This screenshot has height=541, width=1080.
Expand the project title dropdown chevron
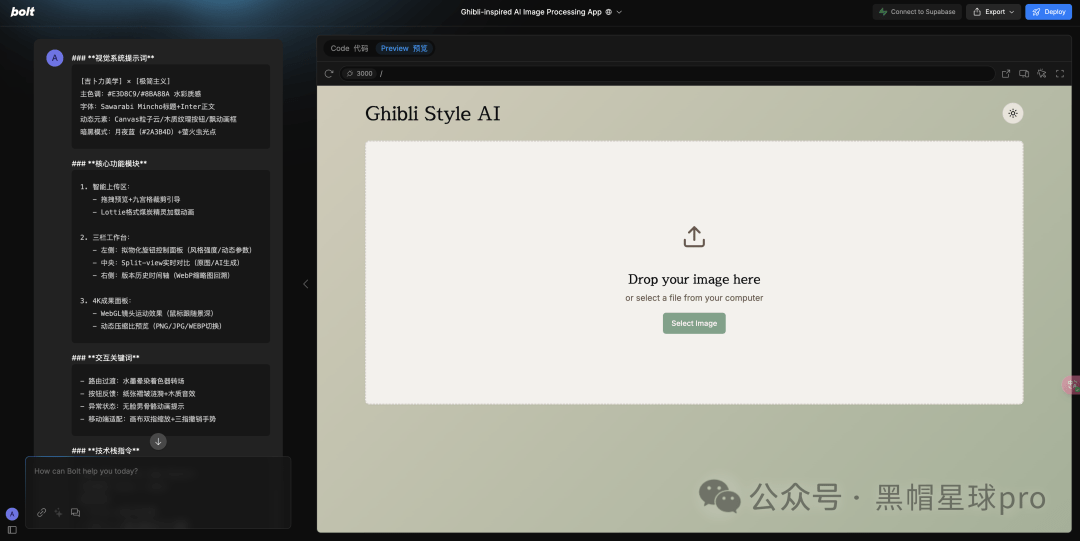pyautogui.click(x=619, y=12)
